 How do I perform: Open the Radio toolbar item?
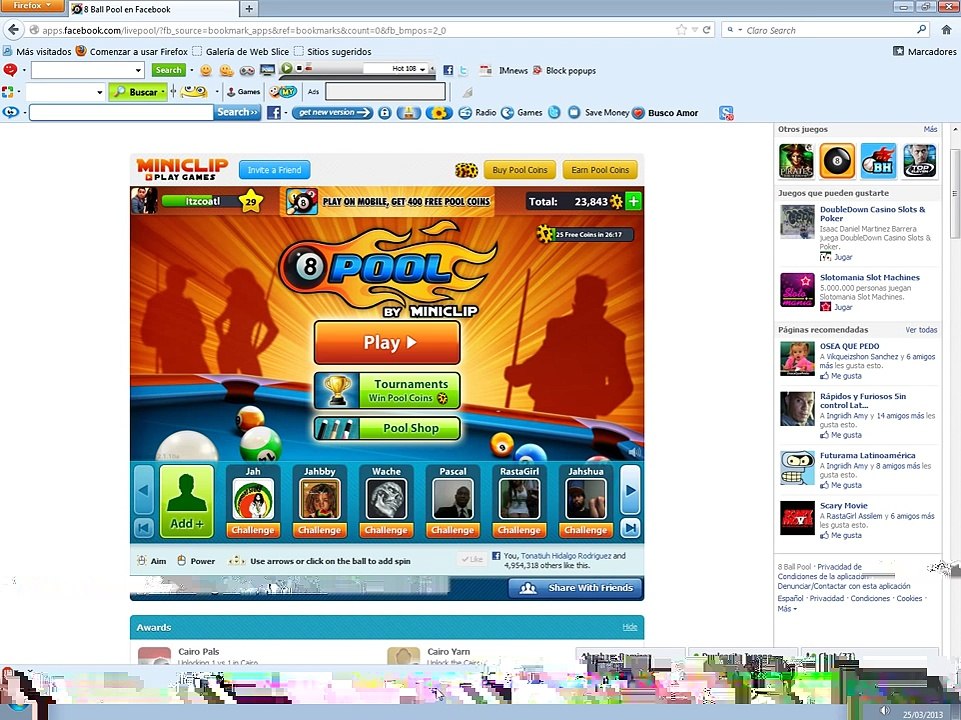(x=477, y=113)
